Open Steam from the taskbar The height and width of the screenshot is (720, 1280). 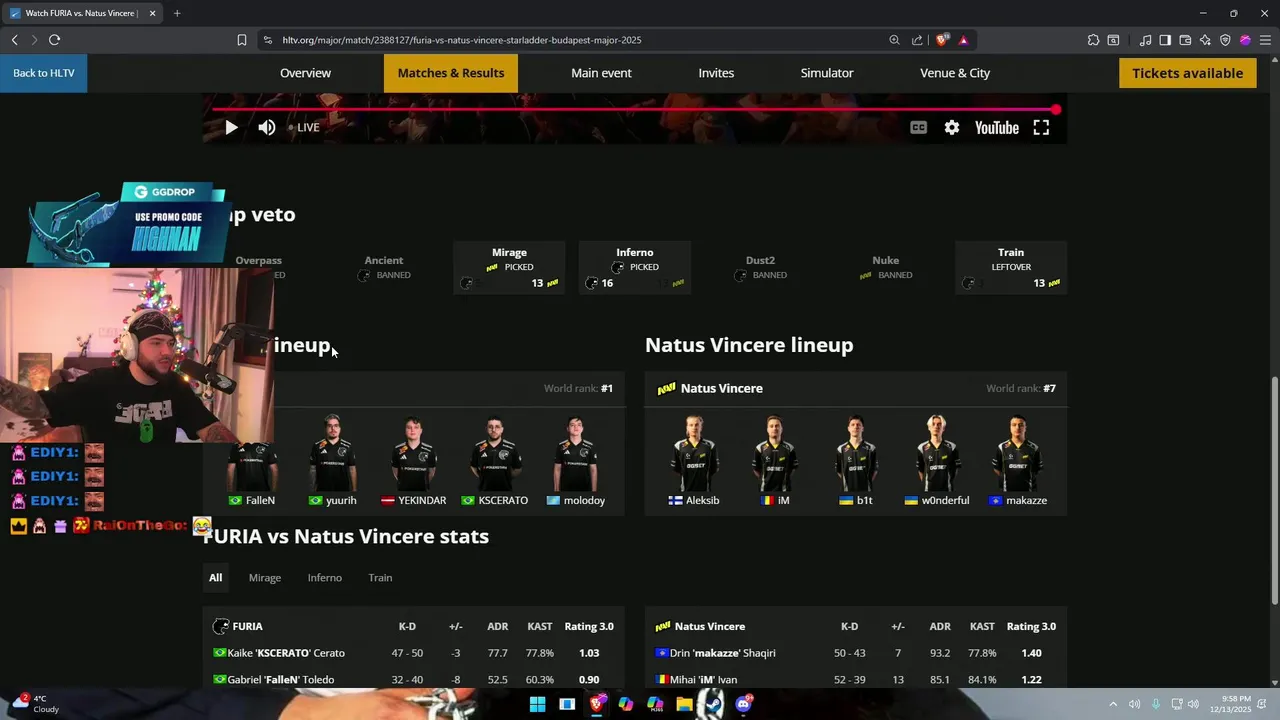click(x=713, y=704)
